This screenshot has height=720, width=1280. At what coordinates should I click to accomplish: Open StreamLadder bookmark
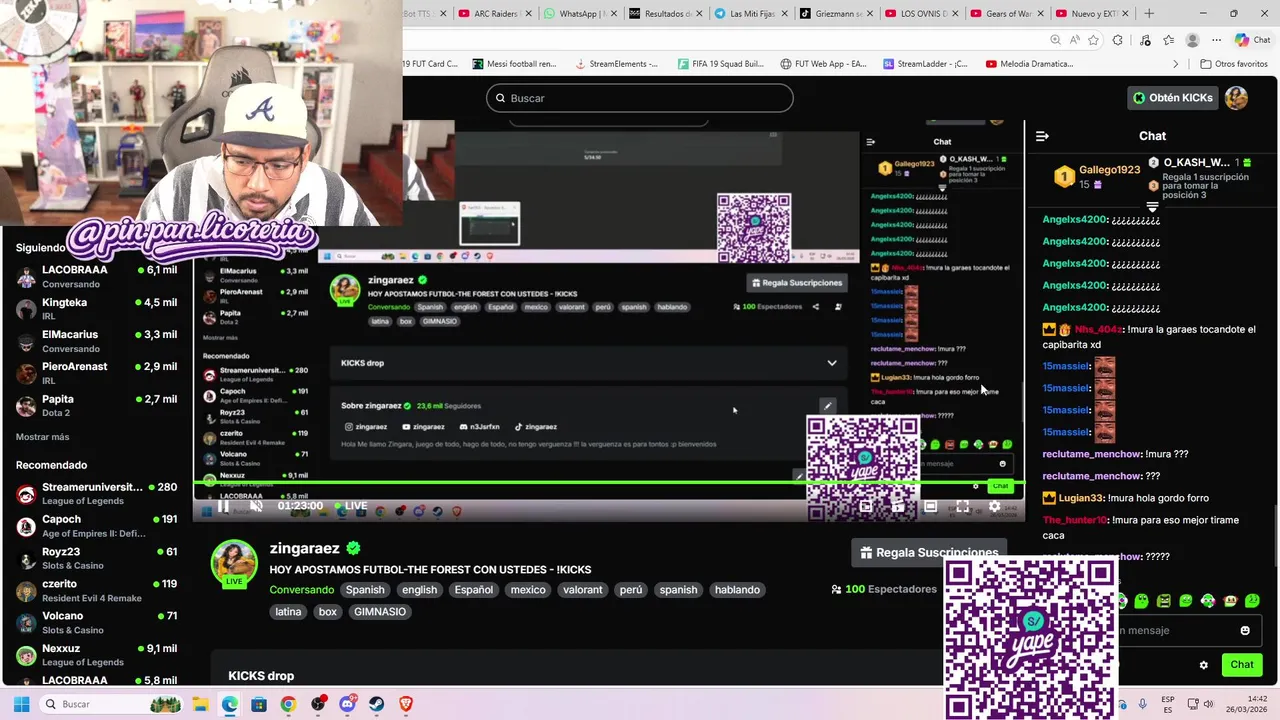tap(925, 64)
